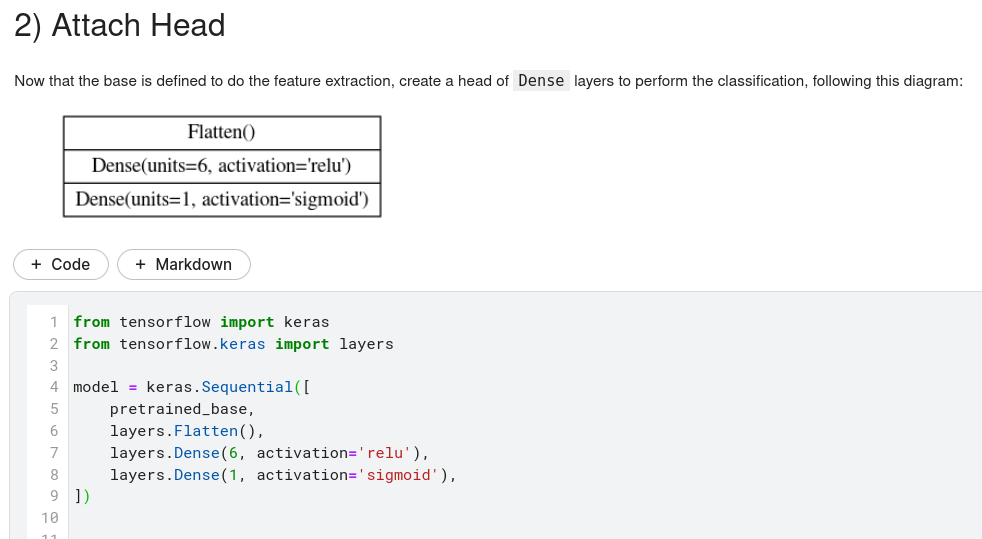Click line number 4 in the gutter

coord(54,387)
